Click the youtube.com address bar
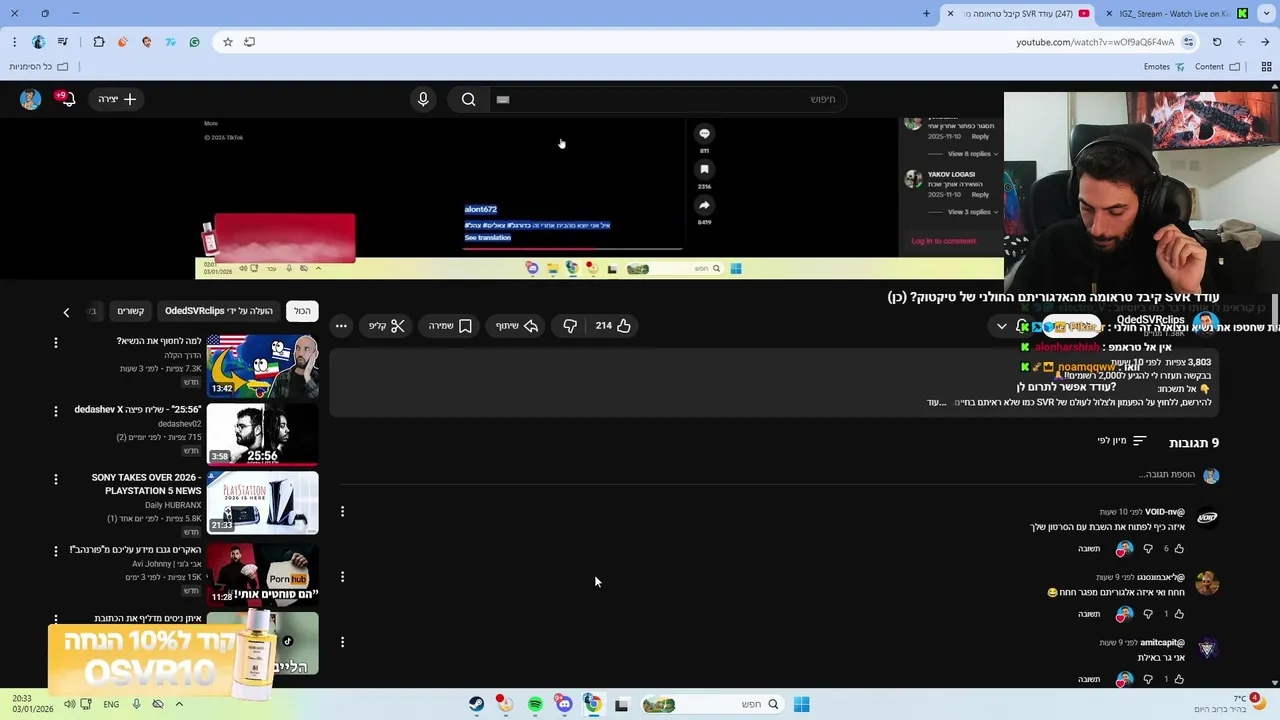 [x=1095, y=42]
